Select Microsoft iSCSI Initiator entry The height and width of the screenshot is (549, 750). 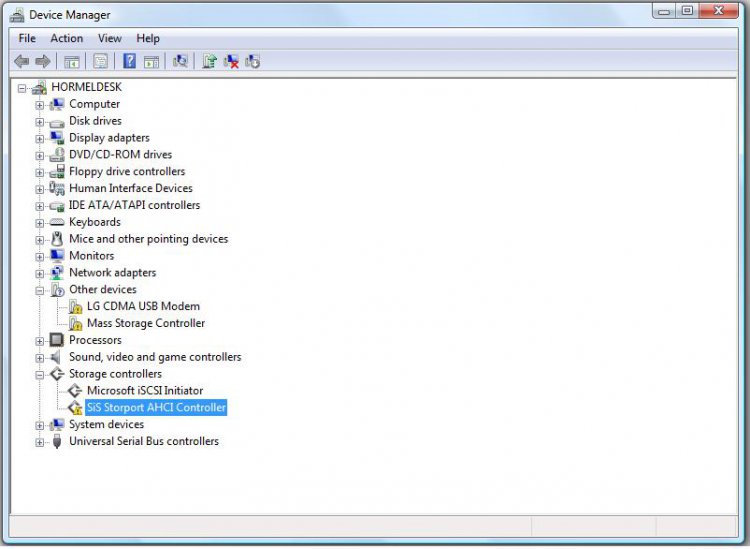pos(145,391)
